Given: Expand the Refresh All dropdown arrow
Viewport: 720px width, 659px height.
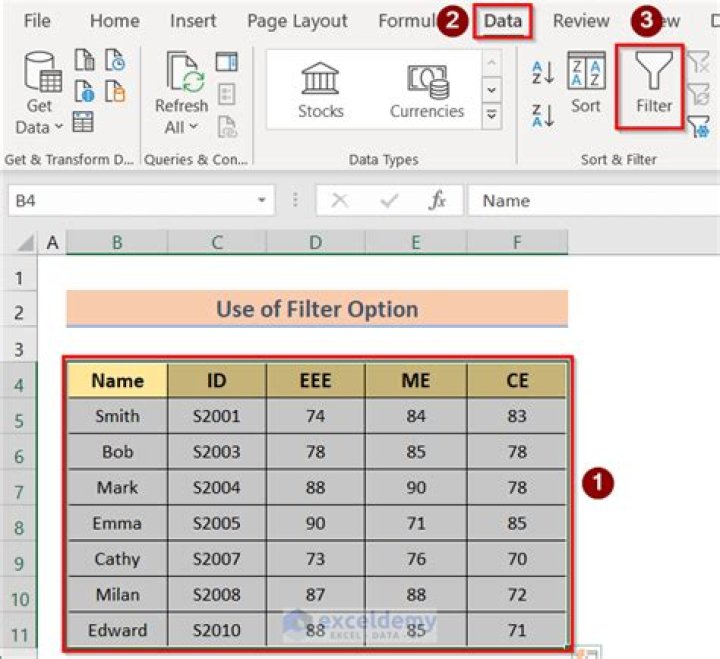Looking at the screenshot, I should (x=194, y=126).
